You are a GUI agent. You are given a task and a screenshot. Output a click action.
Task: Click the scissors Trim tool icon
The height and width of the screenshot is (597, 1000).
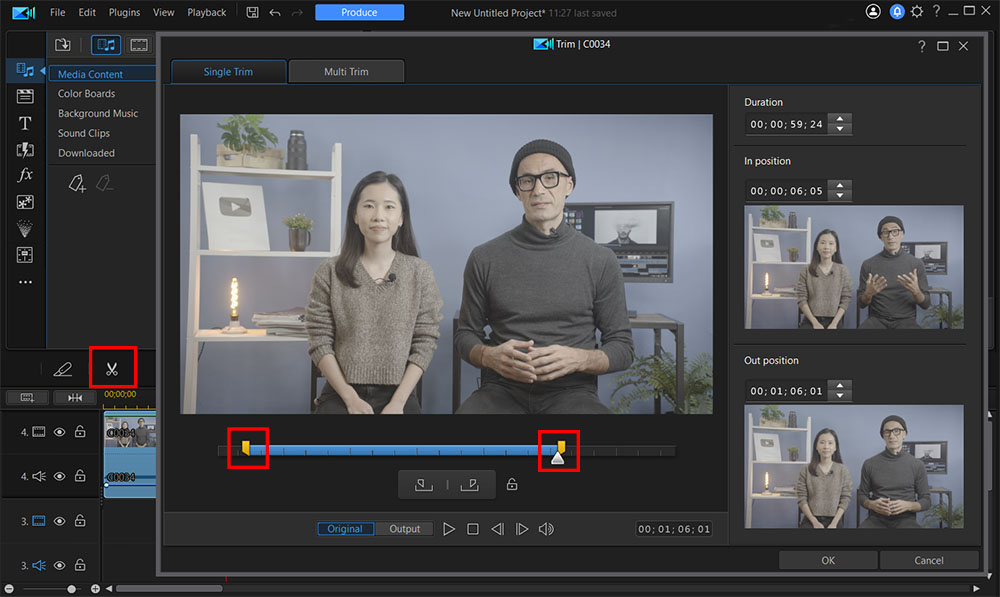point(111,370)
